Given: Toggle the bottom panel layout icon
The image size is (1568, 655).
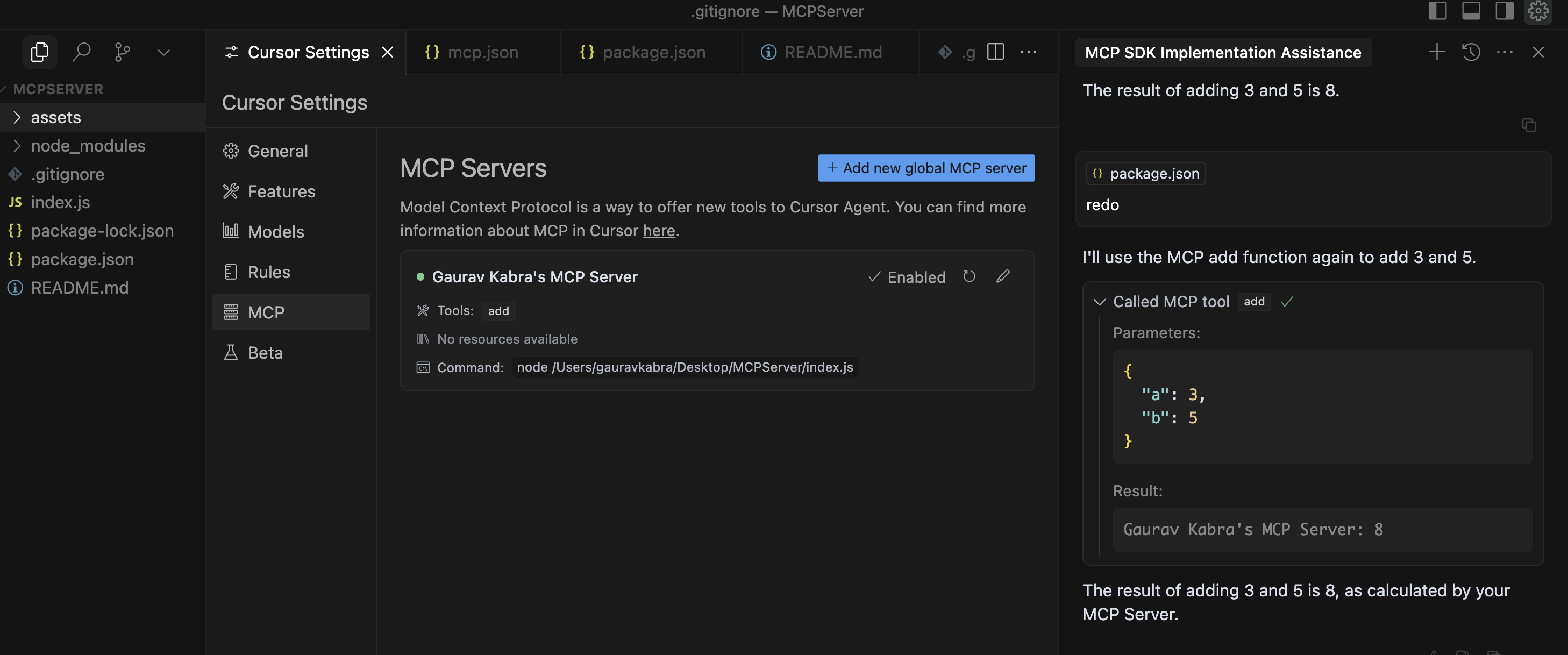Looking at the screenshot, I should point(1471,11).
